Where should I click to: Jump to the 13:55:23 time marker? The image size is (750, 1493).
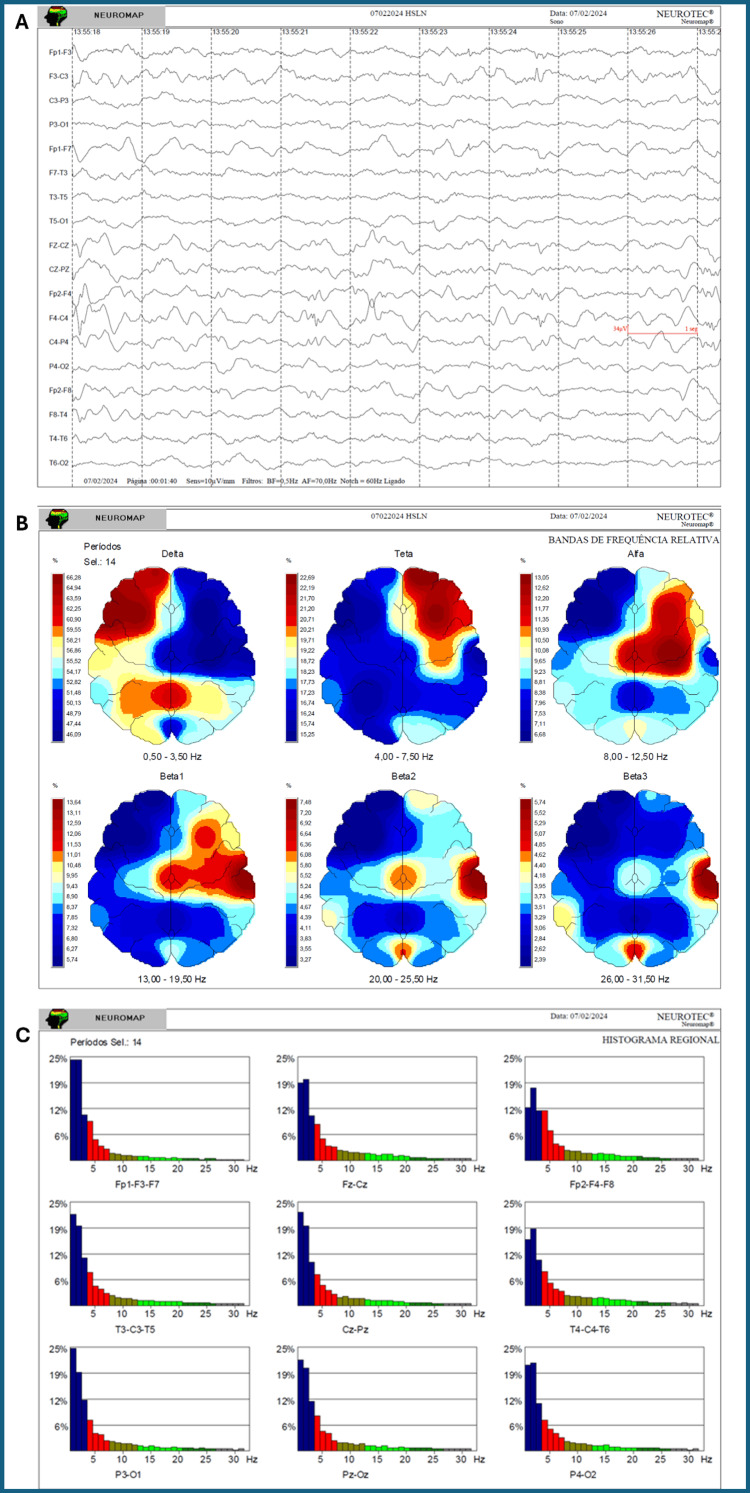pyautogui.click(x=434, y=32)
